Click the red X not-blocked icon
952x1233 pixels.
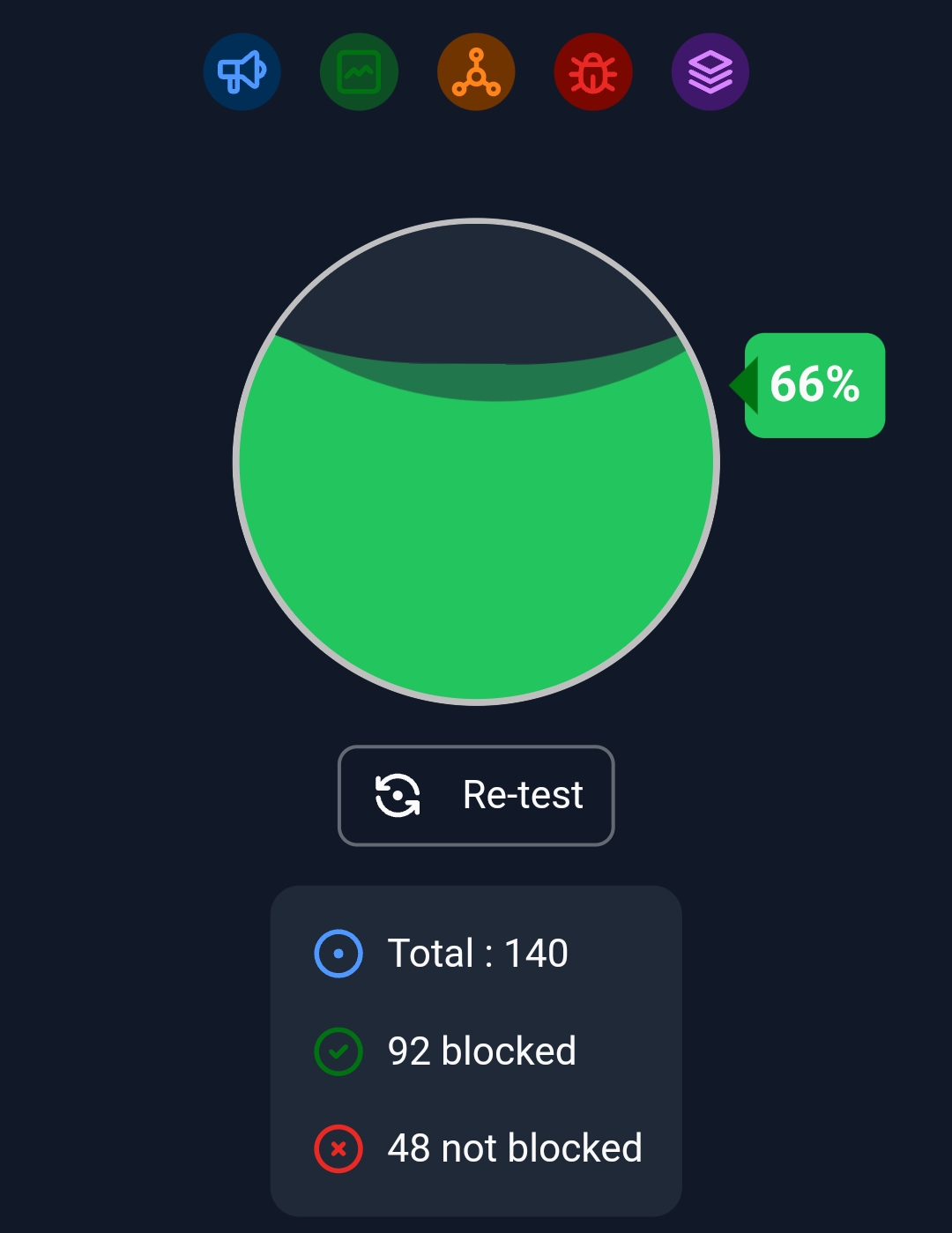tap(338, 1149)
